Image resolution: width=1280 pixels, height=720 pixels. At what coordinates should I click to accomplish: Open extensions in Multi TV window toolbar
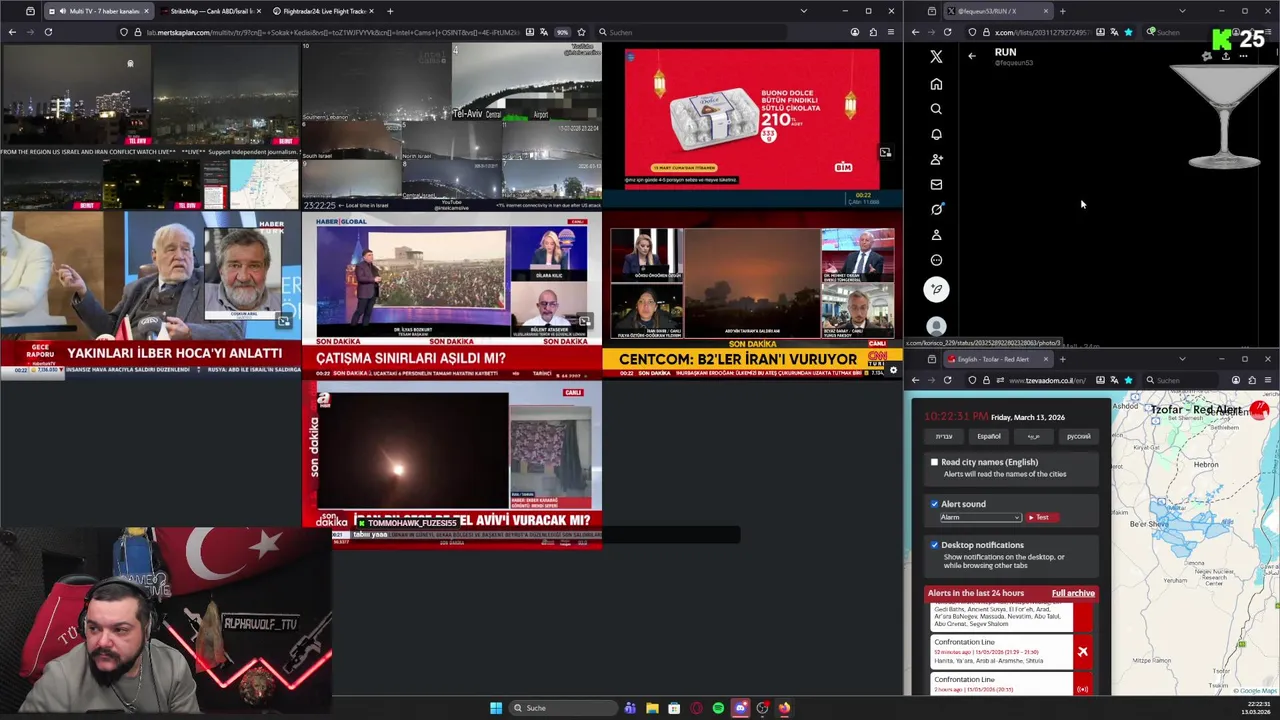click(x=873, y=32)
